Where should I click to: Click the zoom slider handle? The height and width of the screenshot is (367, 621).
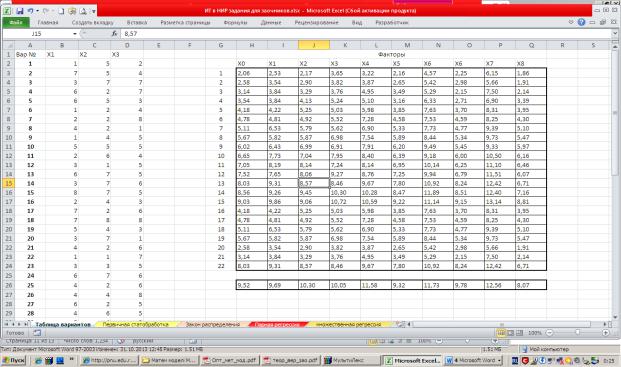click(x=577, y=333)
